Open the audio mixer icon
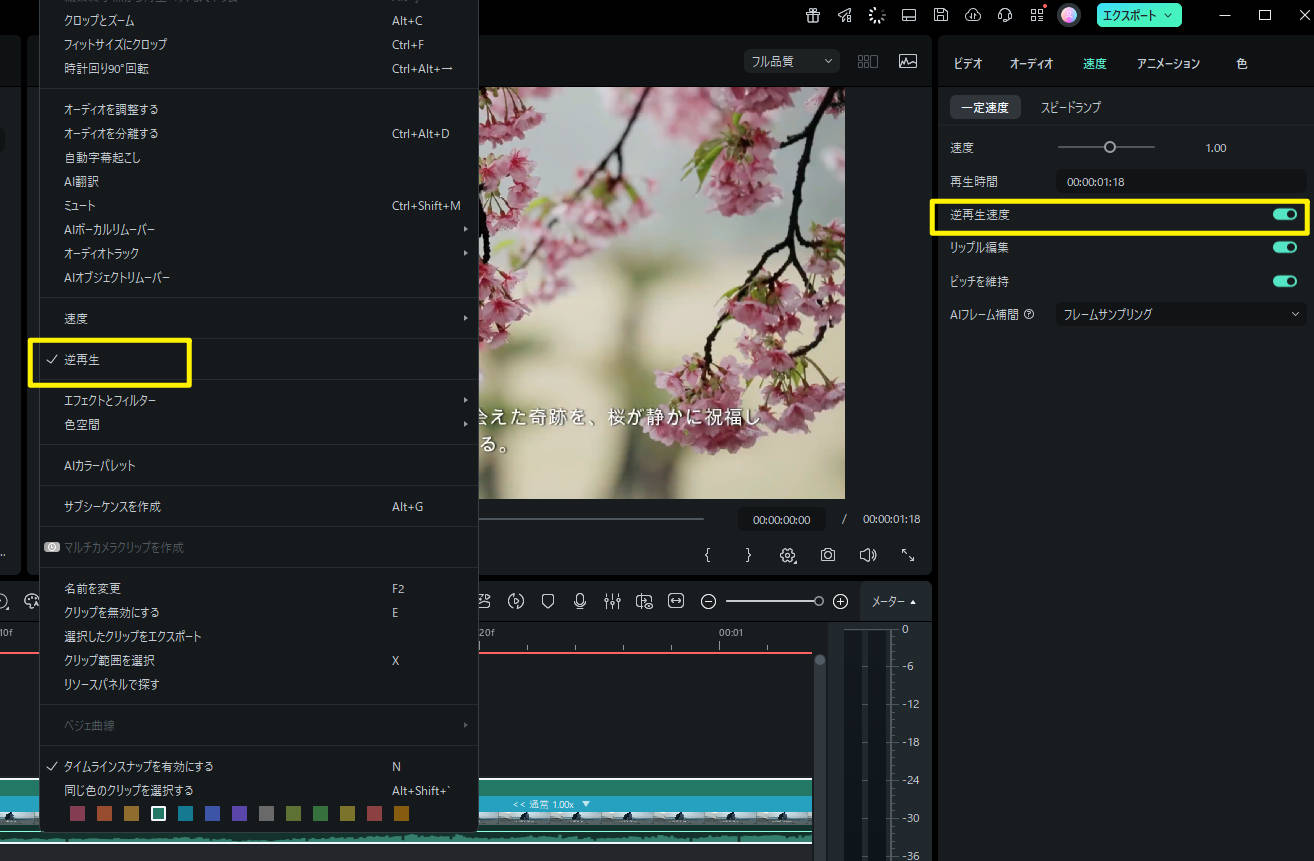Image resolution: width=1314 pixels, height=861 pixels. tap(612, 601)
